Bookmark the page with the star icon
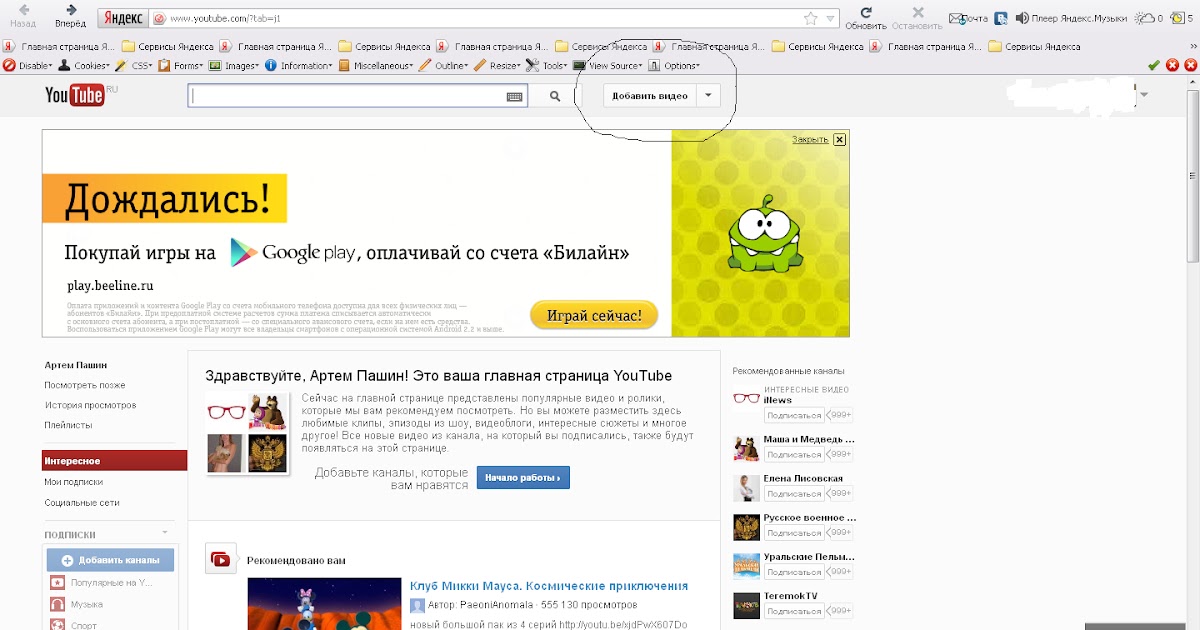1200x630 pixels. click(x=811, y=18)
